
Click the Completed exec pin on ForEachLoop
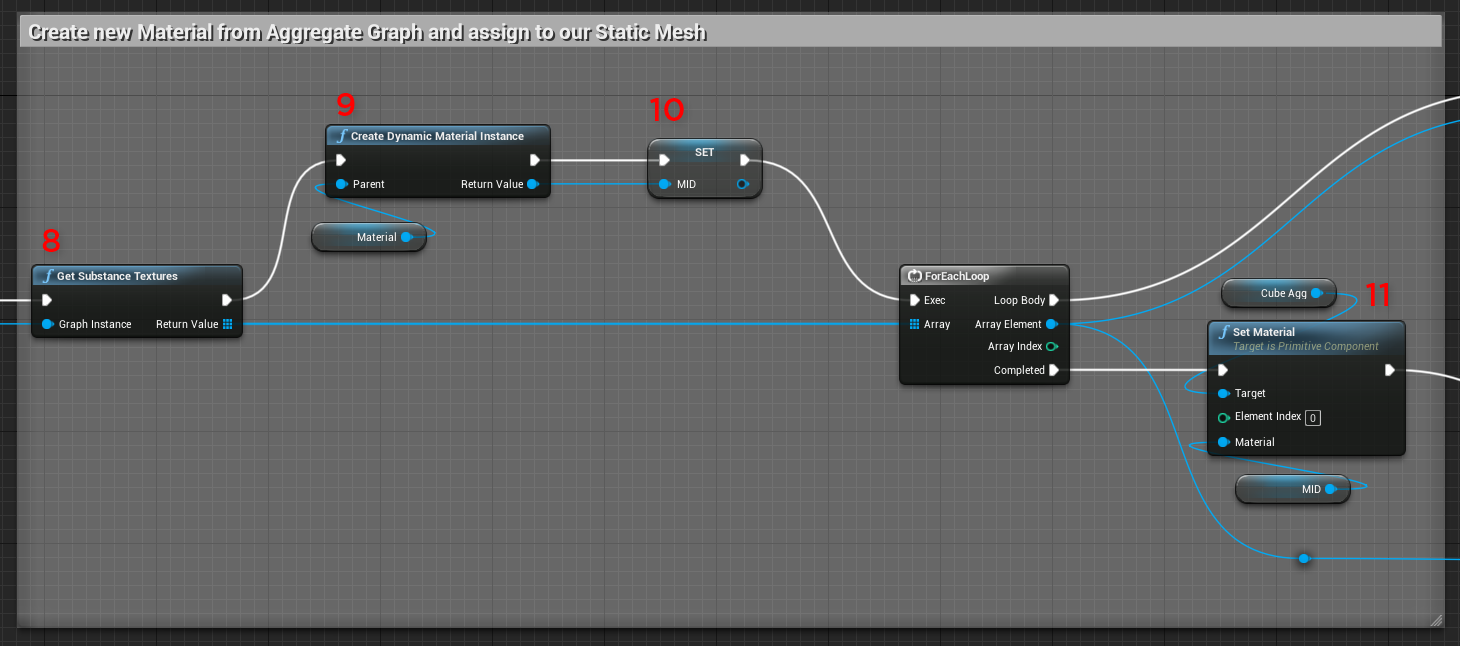coord(1055,370)
